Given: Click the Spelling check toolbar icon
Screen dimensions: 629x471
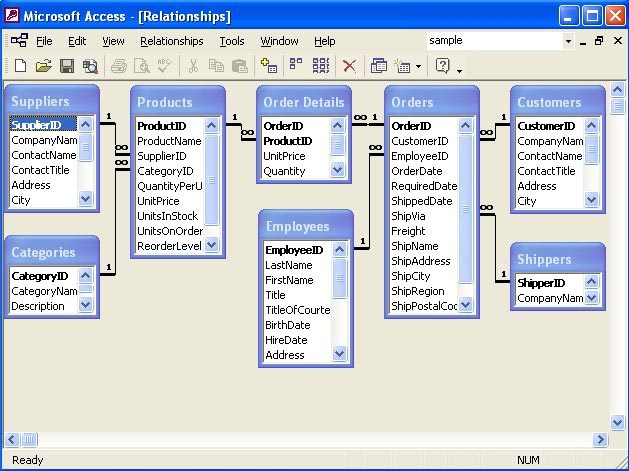Looking at the screenshot, I should pos(164,65).
